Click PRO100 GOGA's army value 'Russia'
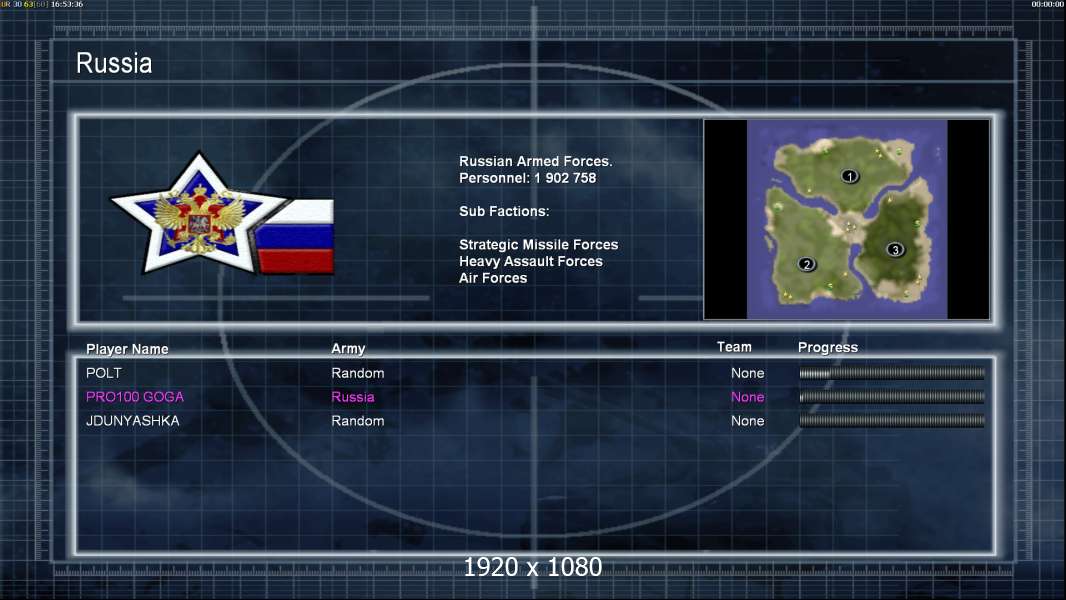The image size is (1066, 600). pos(353,397)
